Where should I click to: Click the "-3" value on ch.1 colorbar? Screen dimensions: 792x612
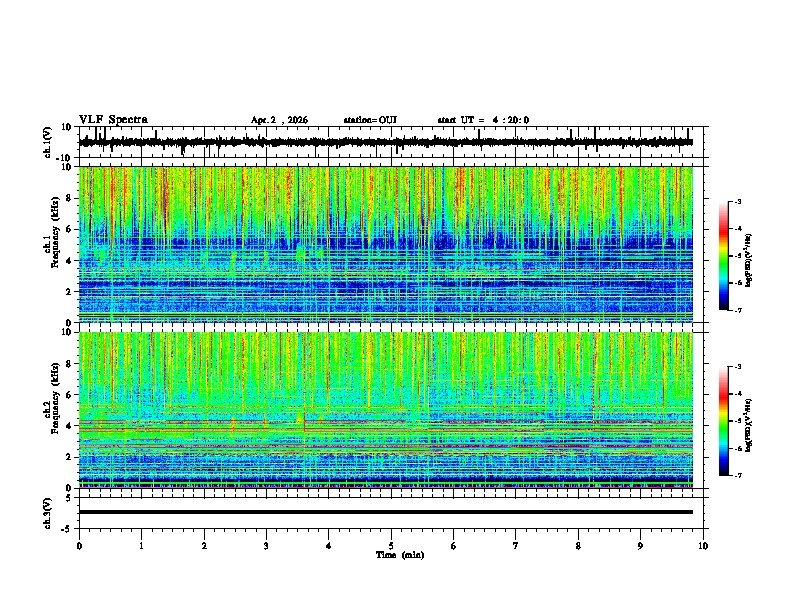coord(737,201)
